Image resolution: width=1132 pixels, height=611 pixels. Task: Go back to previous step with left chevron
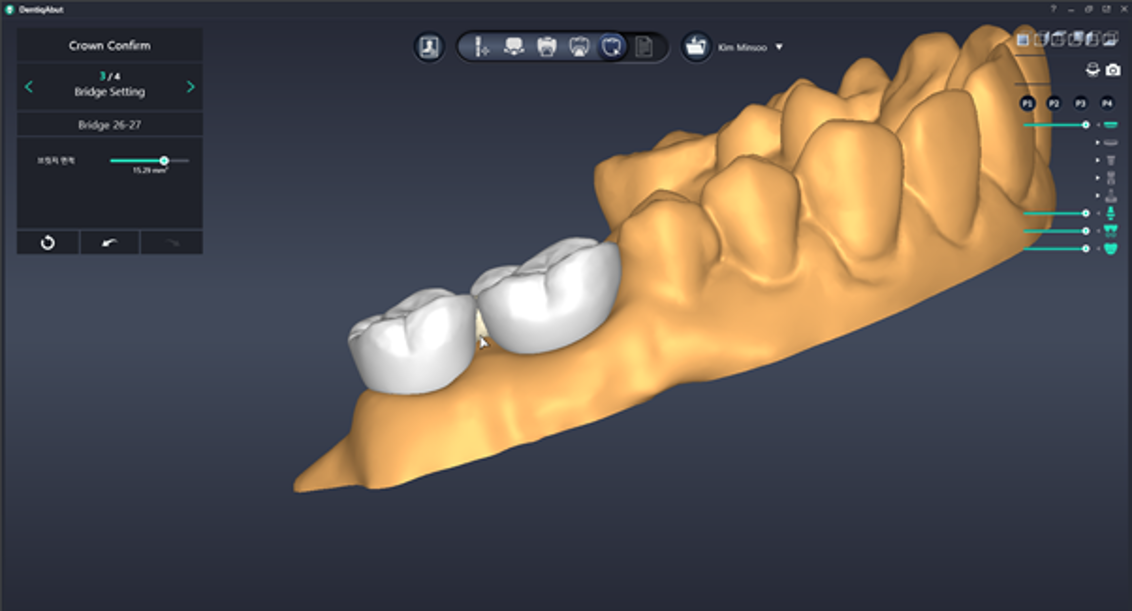pyautogui.click(x=29, y=87)
